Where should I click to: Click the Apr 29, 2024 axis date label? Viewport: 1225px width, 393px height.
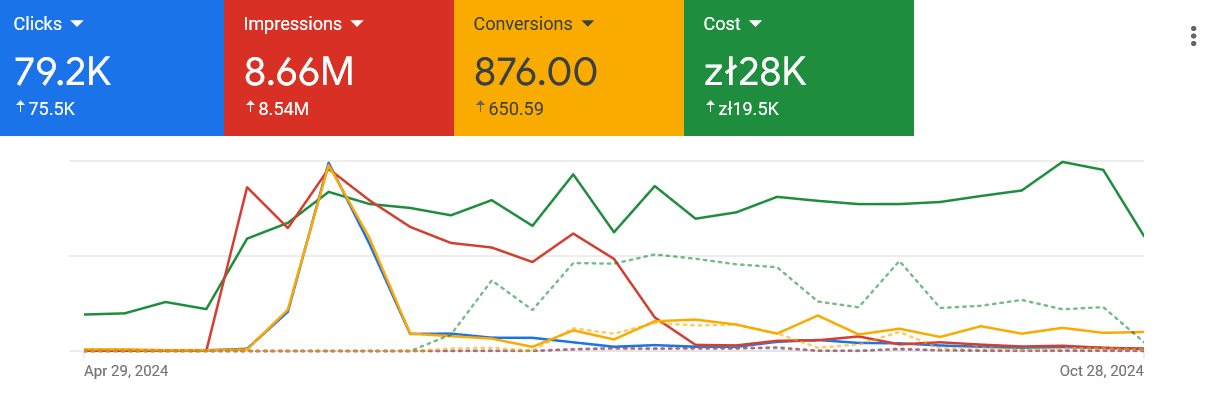tap(125, 371)
